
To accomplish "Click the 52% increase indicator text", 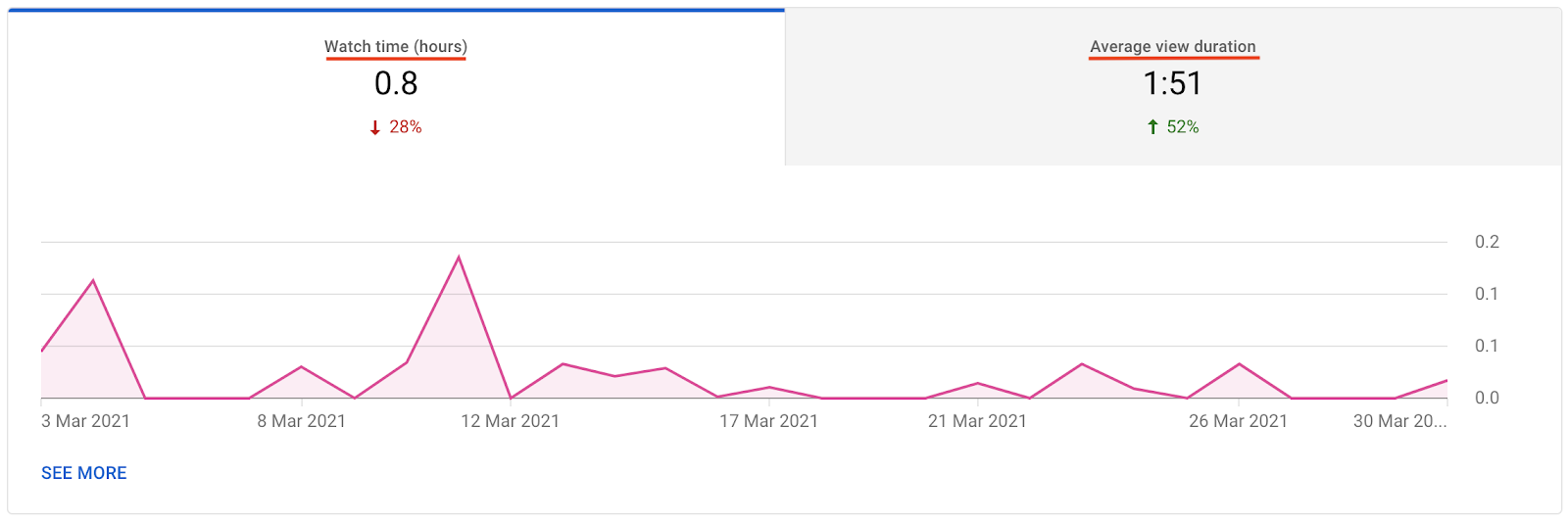I will tap(1183, 127).
